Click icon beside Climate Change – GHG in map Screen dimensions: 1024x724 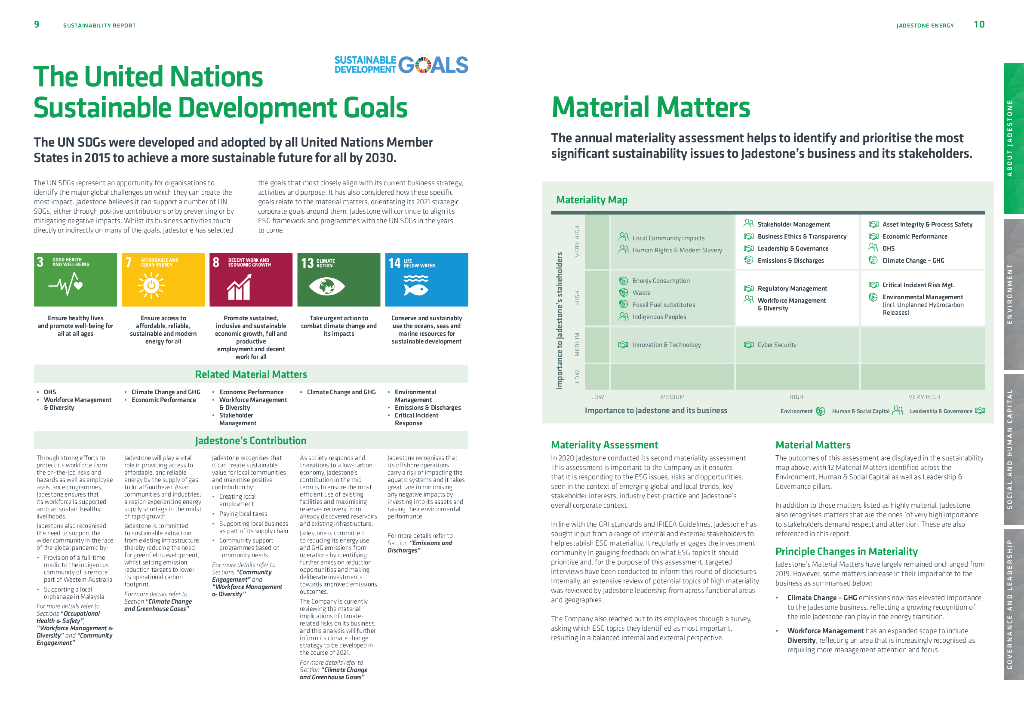[x=873, y=260]
